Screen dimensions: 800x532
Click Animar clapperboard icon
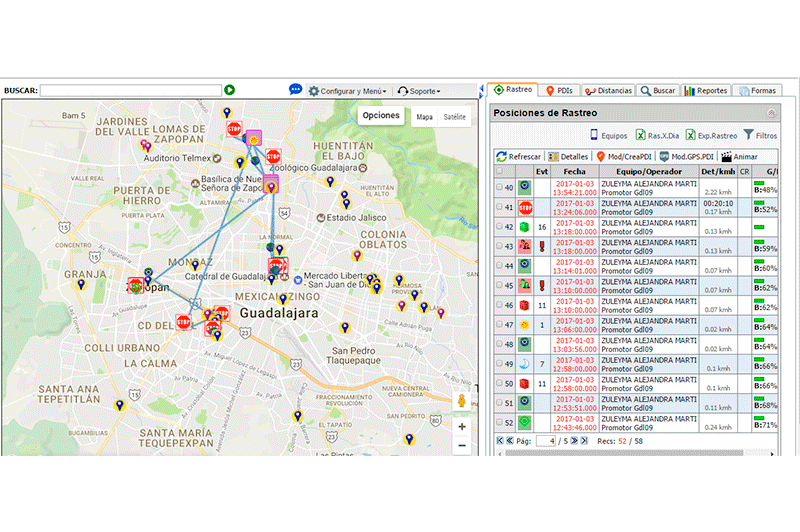click(727, 157)
